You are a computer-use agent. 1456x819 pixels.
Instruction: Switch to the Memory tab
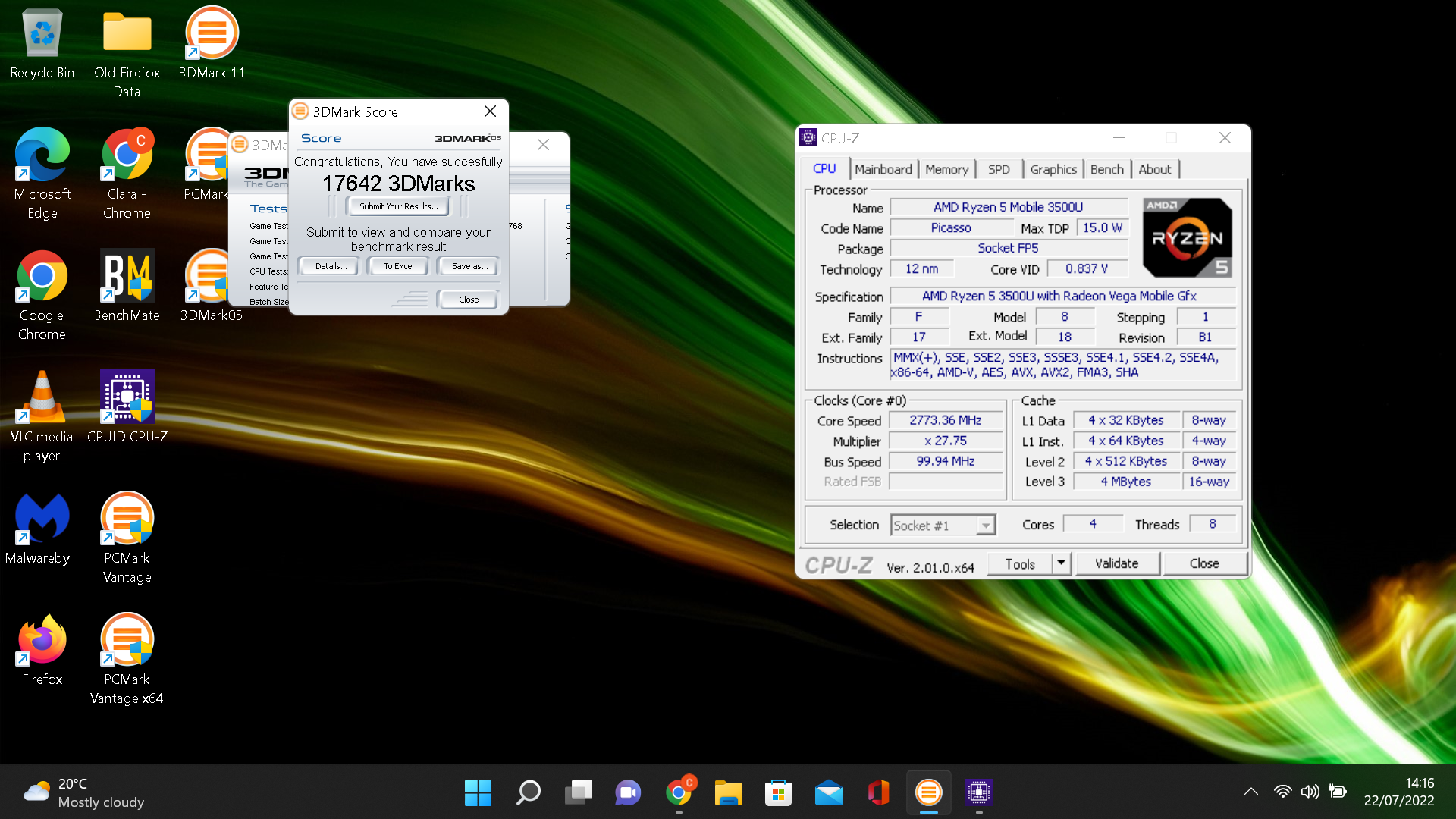tap(946, 170)
